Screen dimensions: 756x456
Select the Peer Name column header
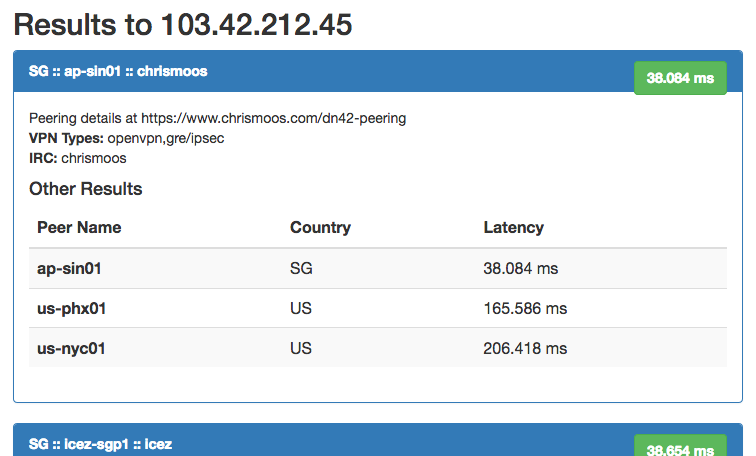pyautogui.click(x=79, y=228)
